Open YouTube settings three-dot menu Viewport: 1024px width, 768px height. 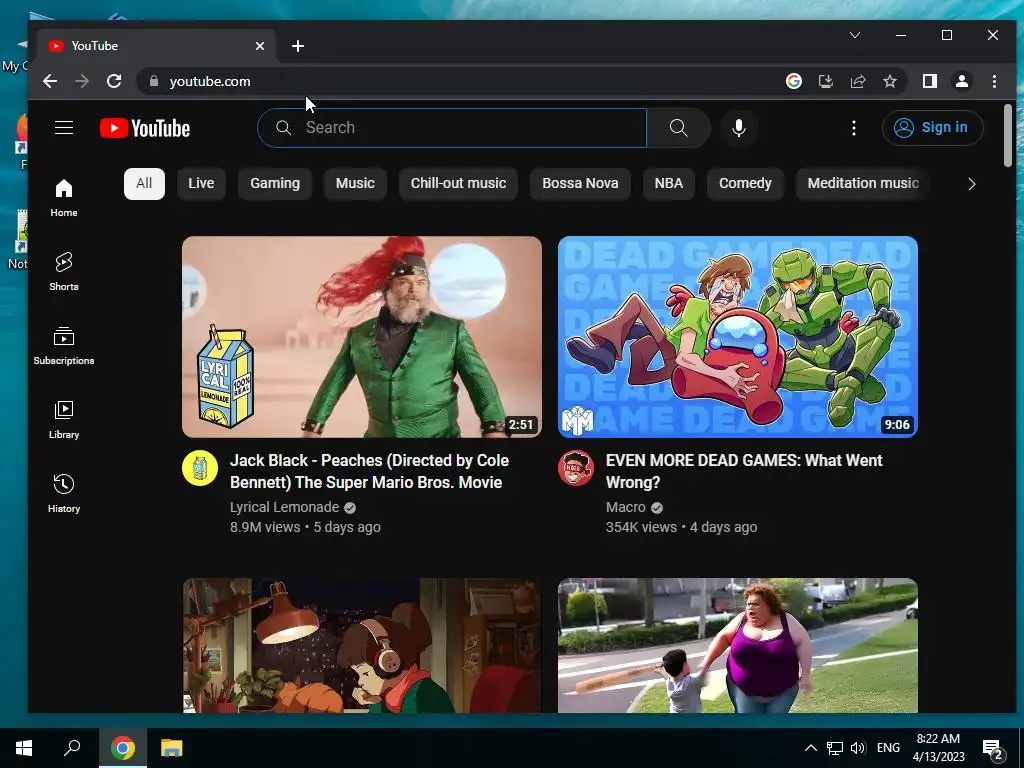[854, 127]
